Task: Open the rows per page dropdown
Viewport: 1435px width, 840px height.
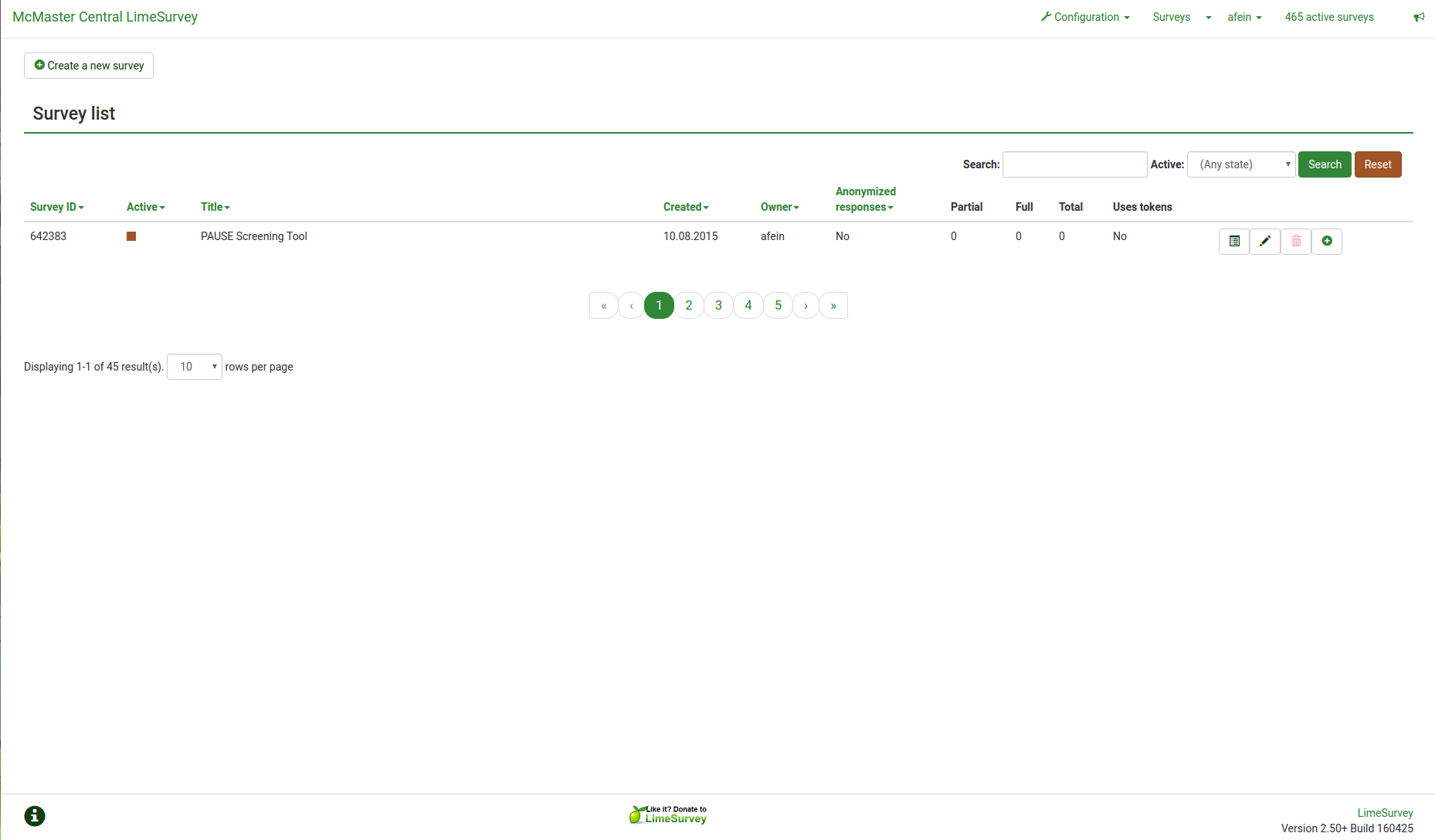Action: click(195, 367)
